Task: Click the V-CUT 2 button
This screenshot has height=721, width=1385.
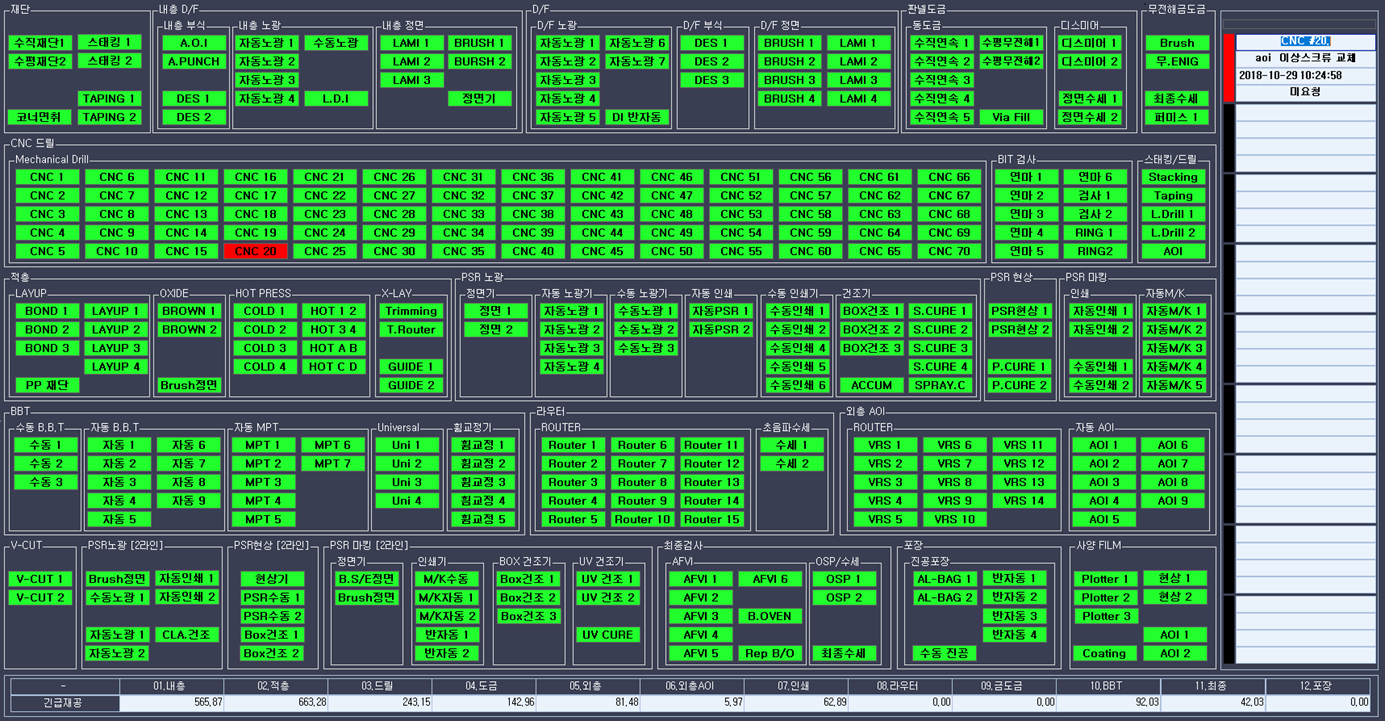Action: click(x=40, y=597)
